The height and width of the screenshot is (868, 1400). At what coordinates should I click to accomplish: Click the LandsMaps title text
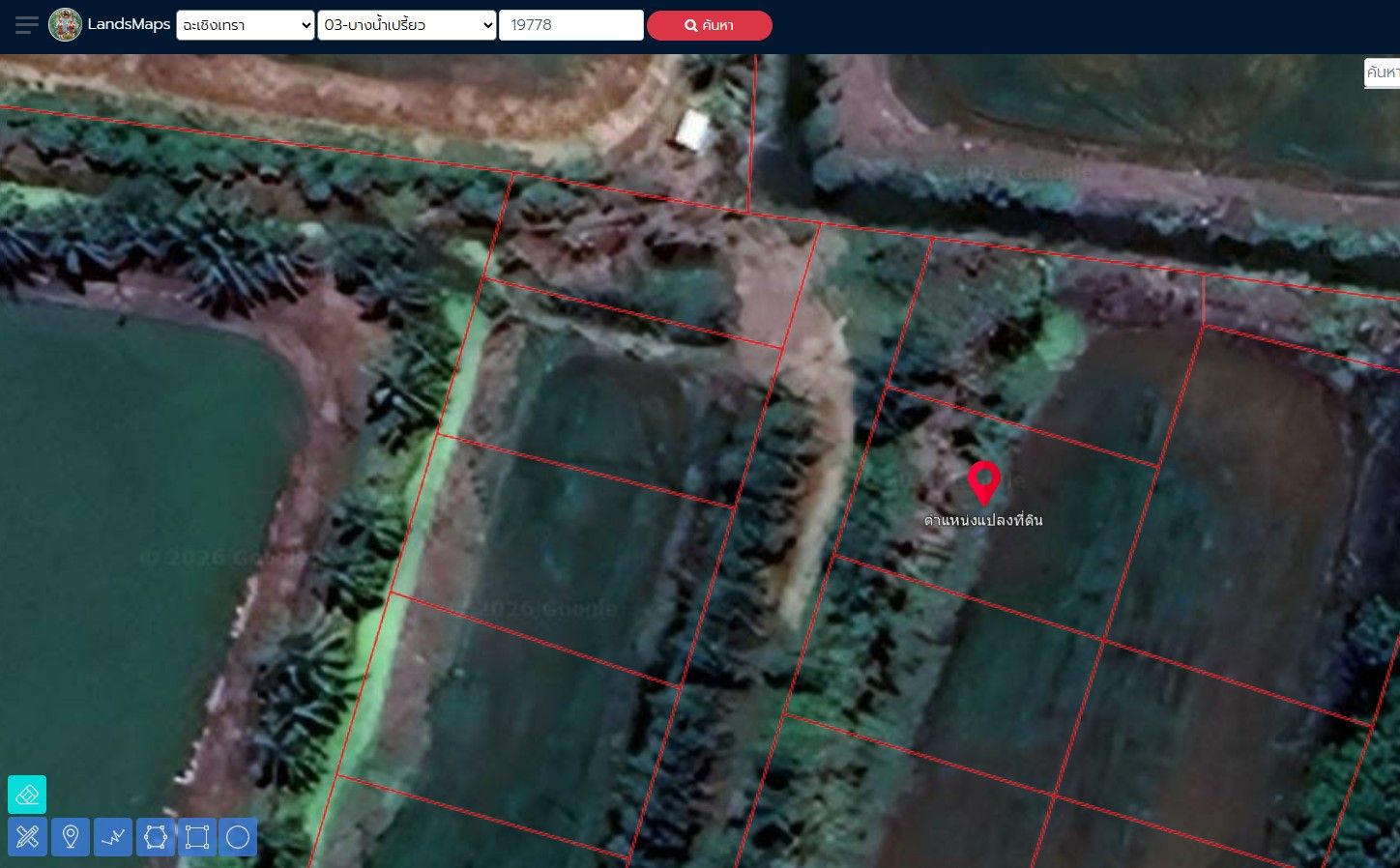[x=129, y=24]
